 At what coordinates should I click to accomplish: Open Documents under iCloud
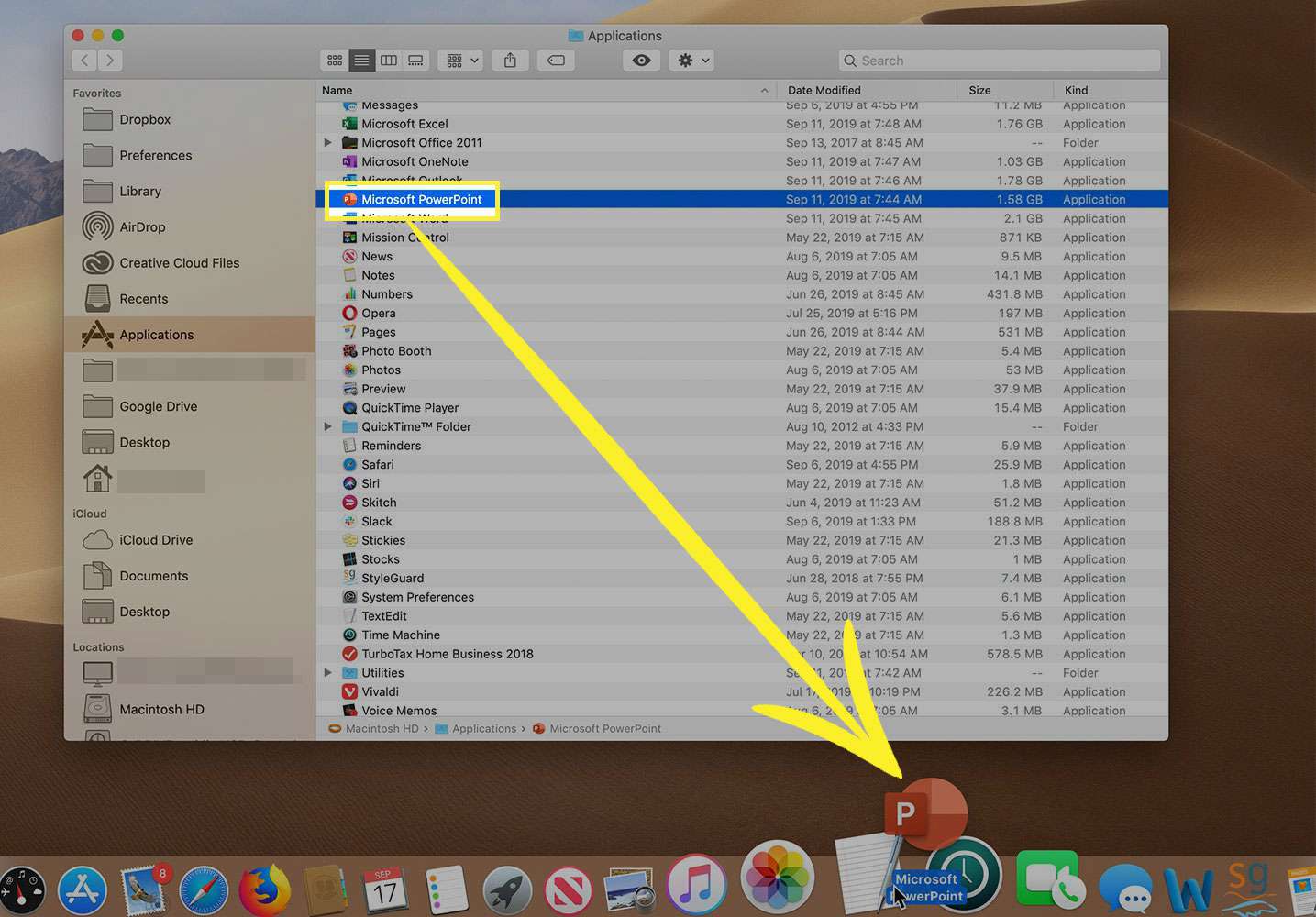(189, 576)
